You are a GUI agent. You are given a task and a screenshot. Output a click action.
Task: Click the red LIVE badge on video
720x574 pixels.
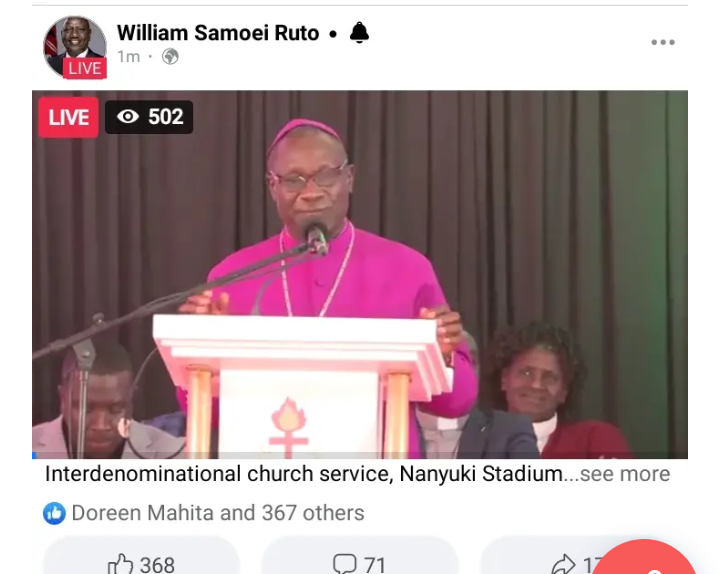68,118
